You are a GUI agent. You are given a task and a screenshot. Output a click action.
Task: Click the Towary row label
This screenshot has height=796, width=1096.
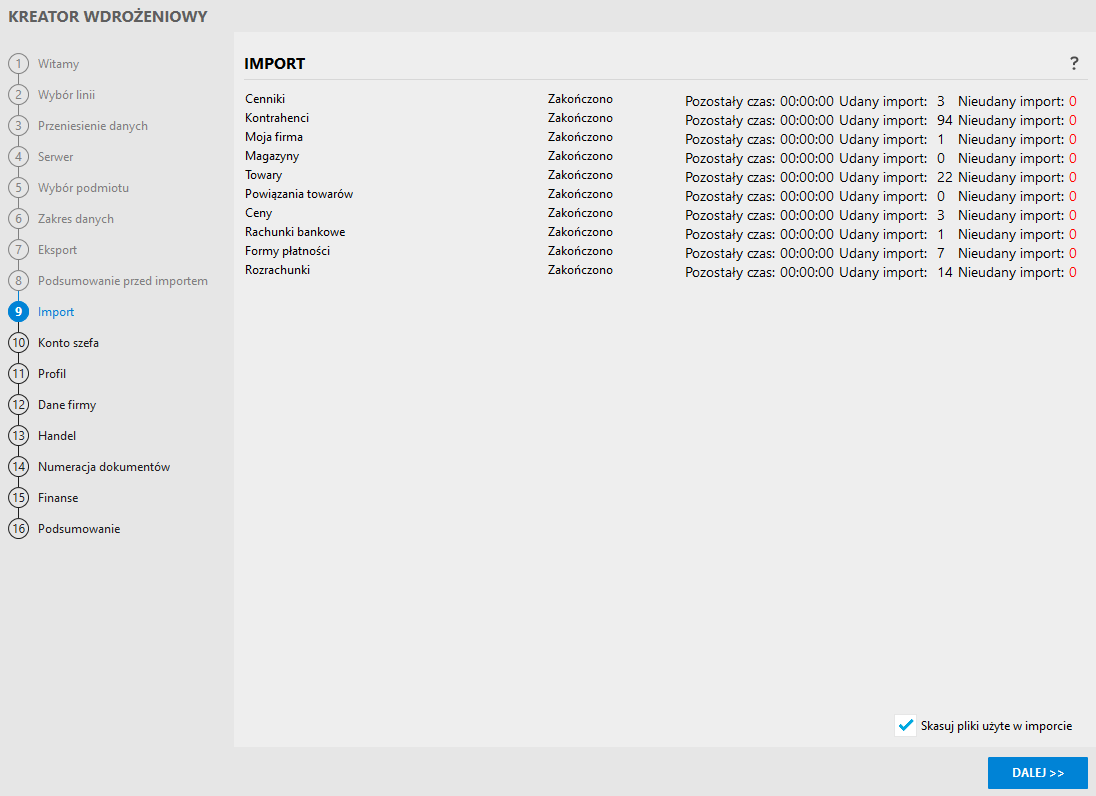click(264, 175)
